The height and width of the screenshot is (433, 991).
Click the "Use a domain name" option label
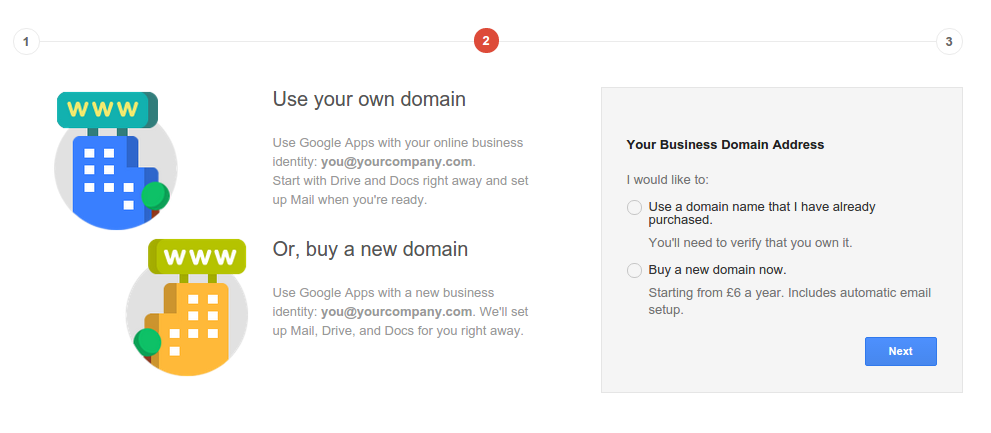[762, 213]
